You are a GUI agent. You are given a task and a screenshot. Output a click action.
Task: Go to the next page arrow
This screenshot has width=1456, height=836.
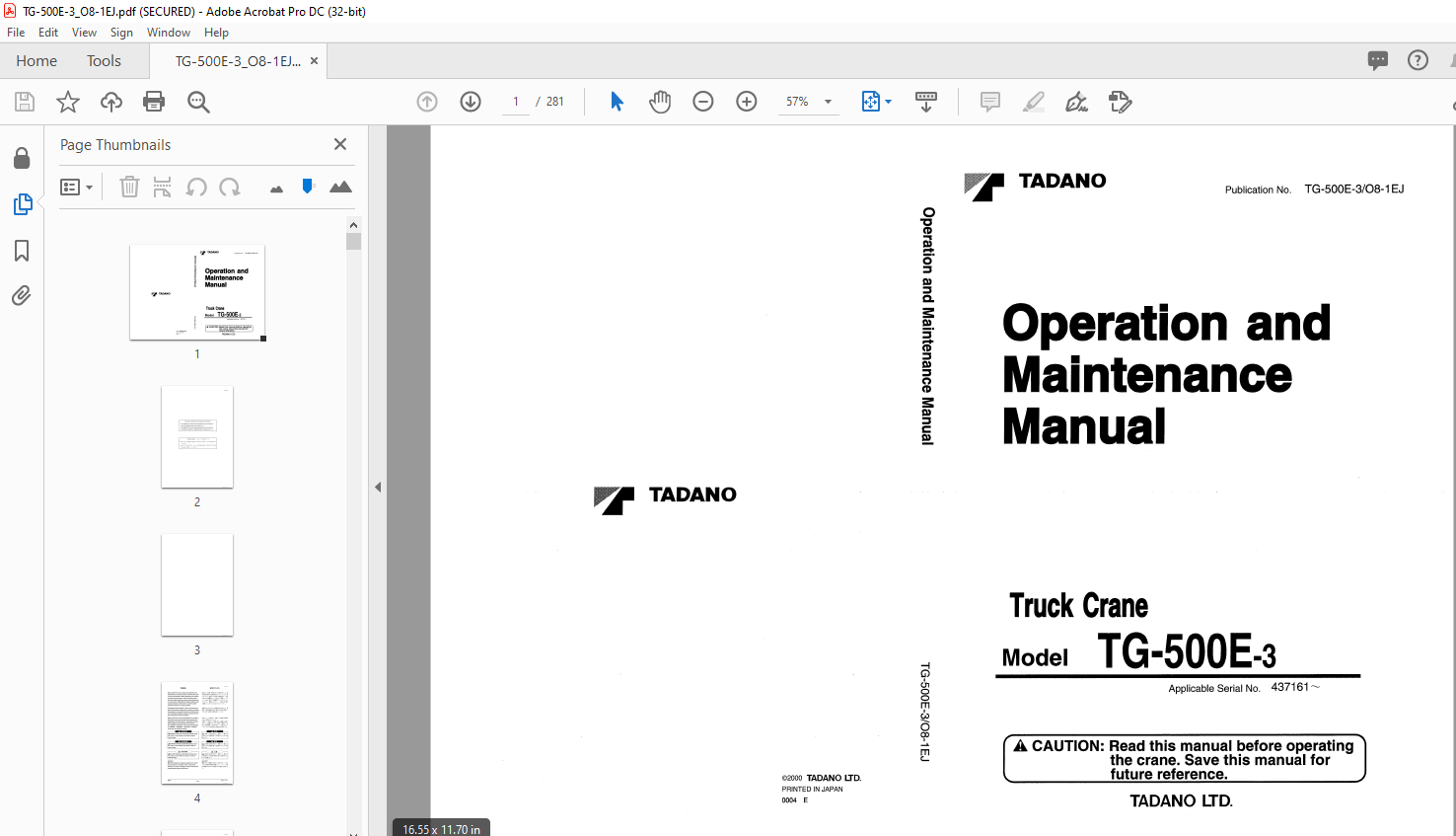[x=471, y=102]
